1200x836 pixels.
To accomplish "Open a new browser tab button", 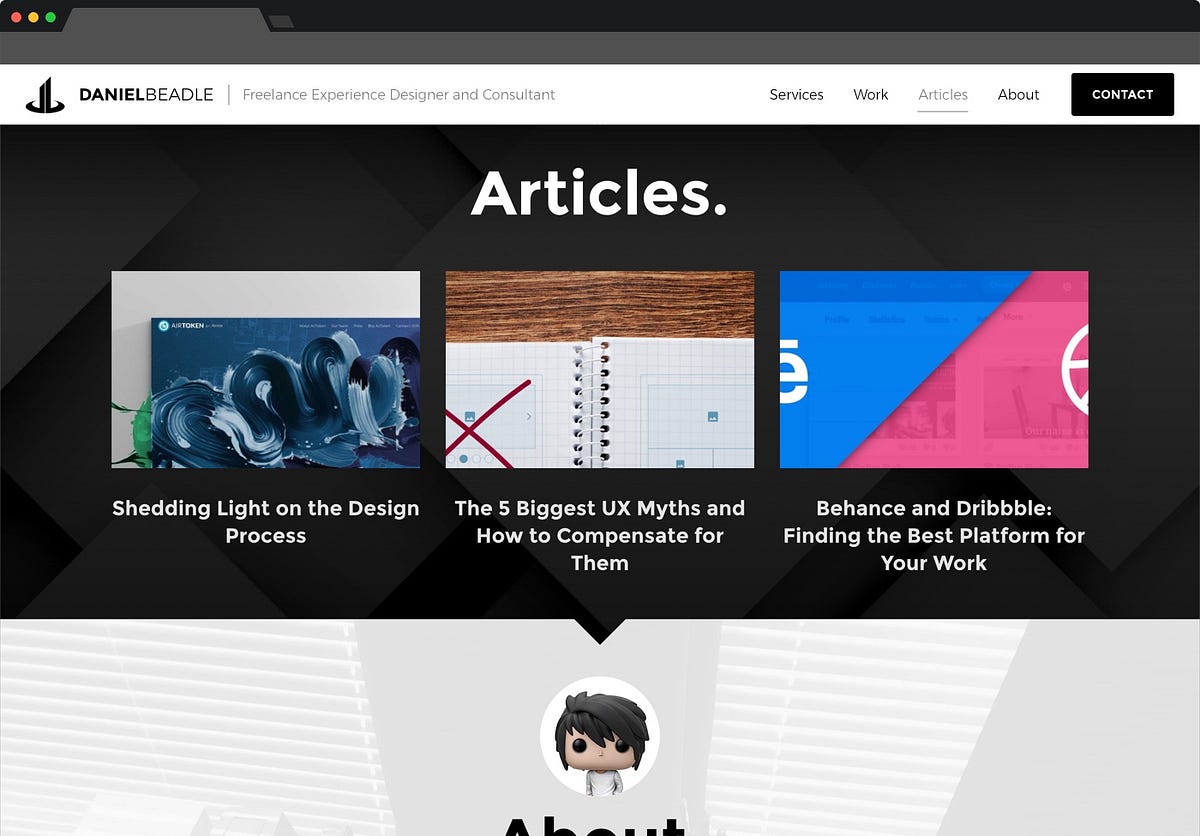I will click(281, 22).
